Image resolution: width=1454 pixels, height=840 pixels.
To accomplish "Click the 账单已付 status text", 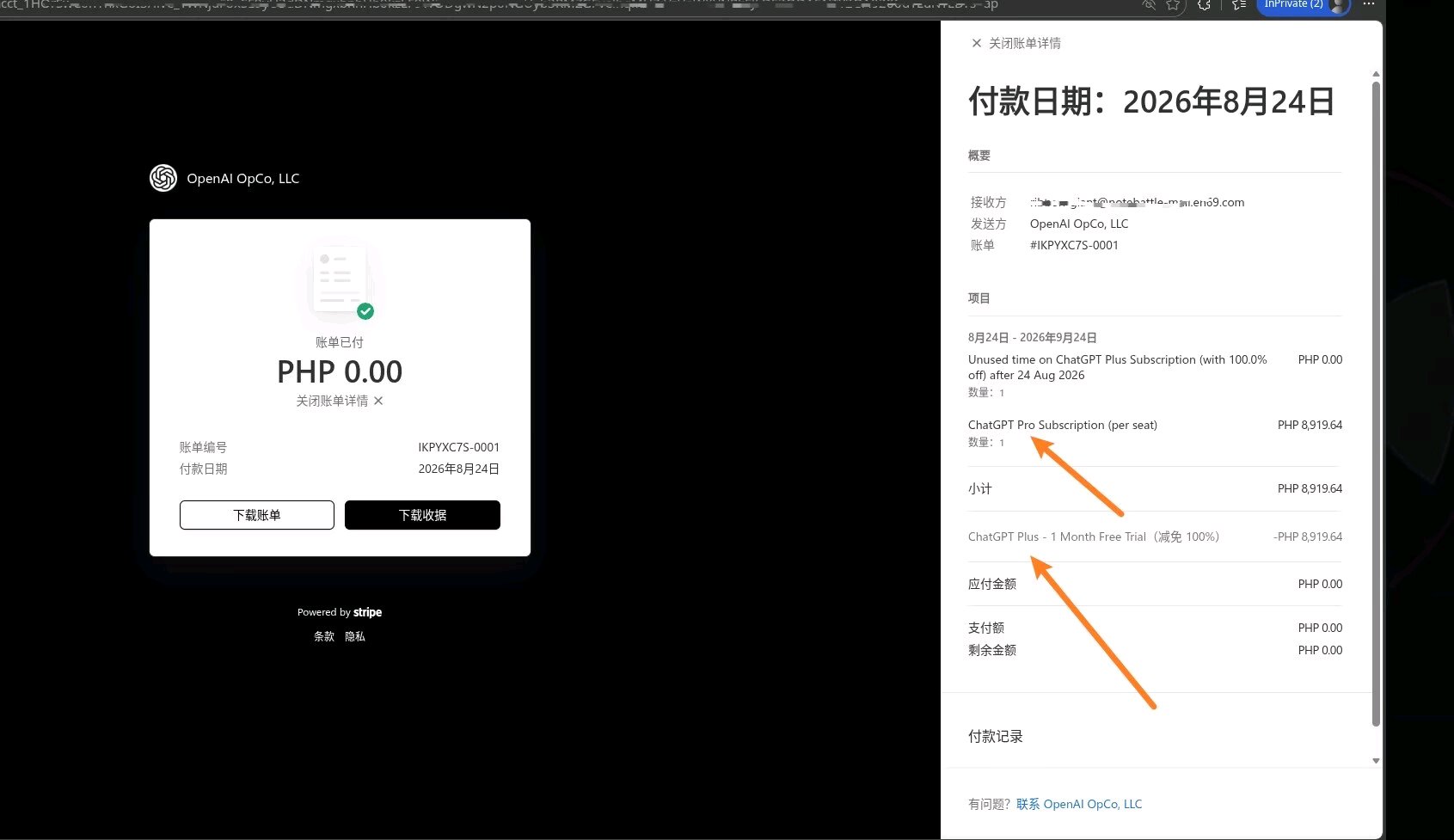I will [x=340, y=342].
